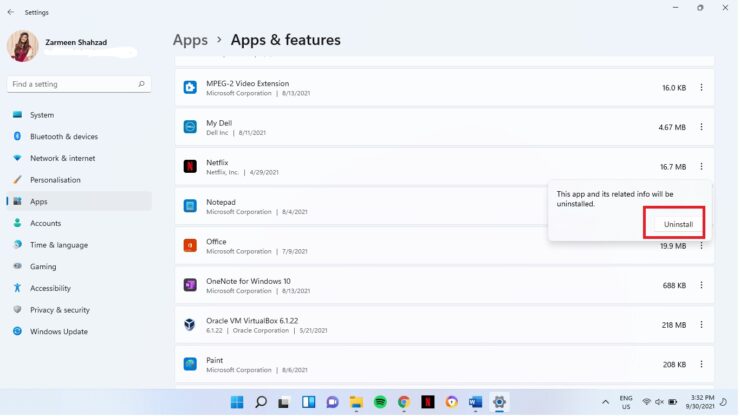Open Privacy & security settings

pyautogui.click(x=79, y=310)
